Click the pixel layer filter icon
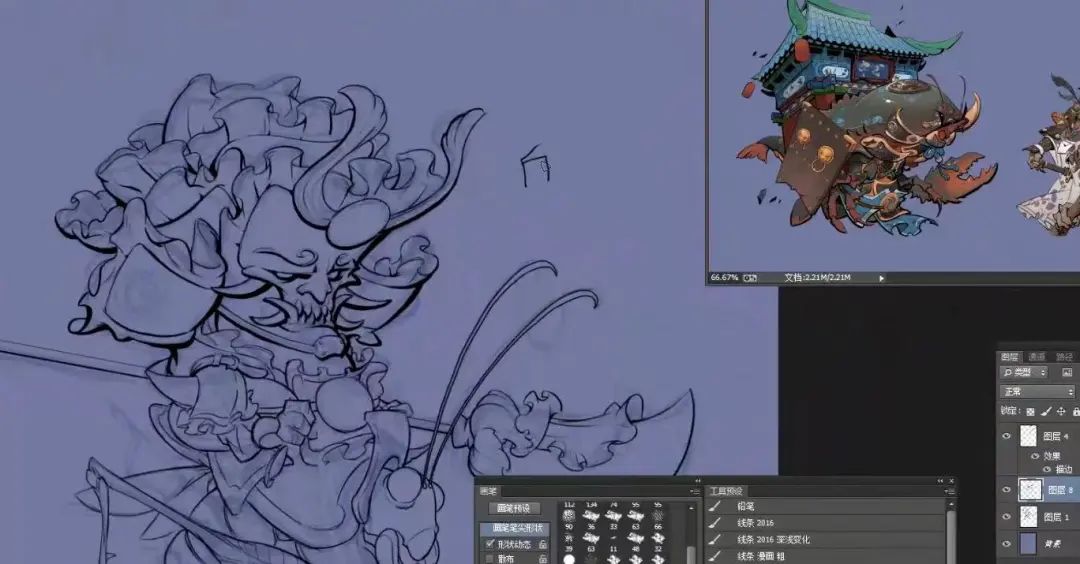Image resolution: width=1080 pixels, height=564 pixels. point(1067,373)
